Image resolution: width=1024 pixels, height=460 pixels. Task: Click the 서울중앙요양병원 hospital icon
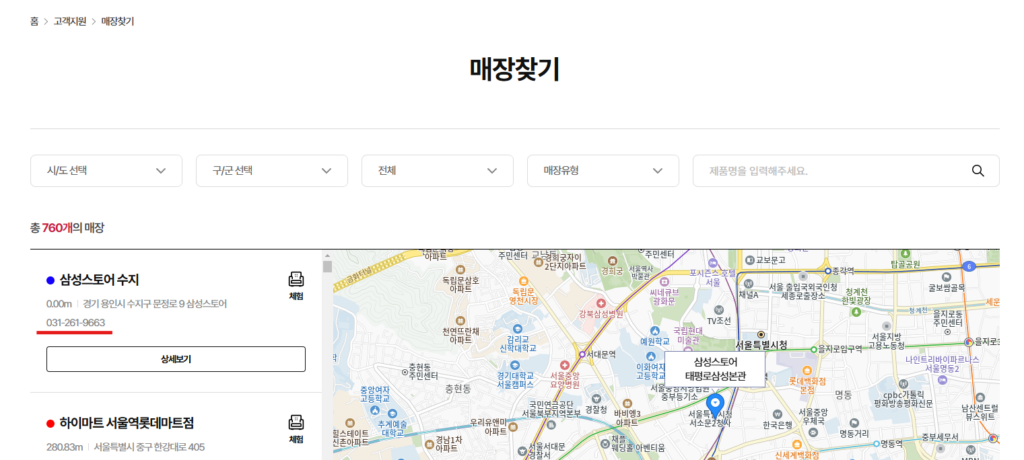coord(565,365)
